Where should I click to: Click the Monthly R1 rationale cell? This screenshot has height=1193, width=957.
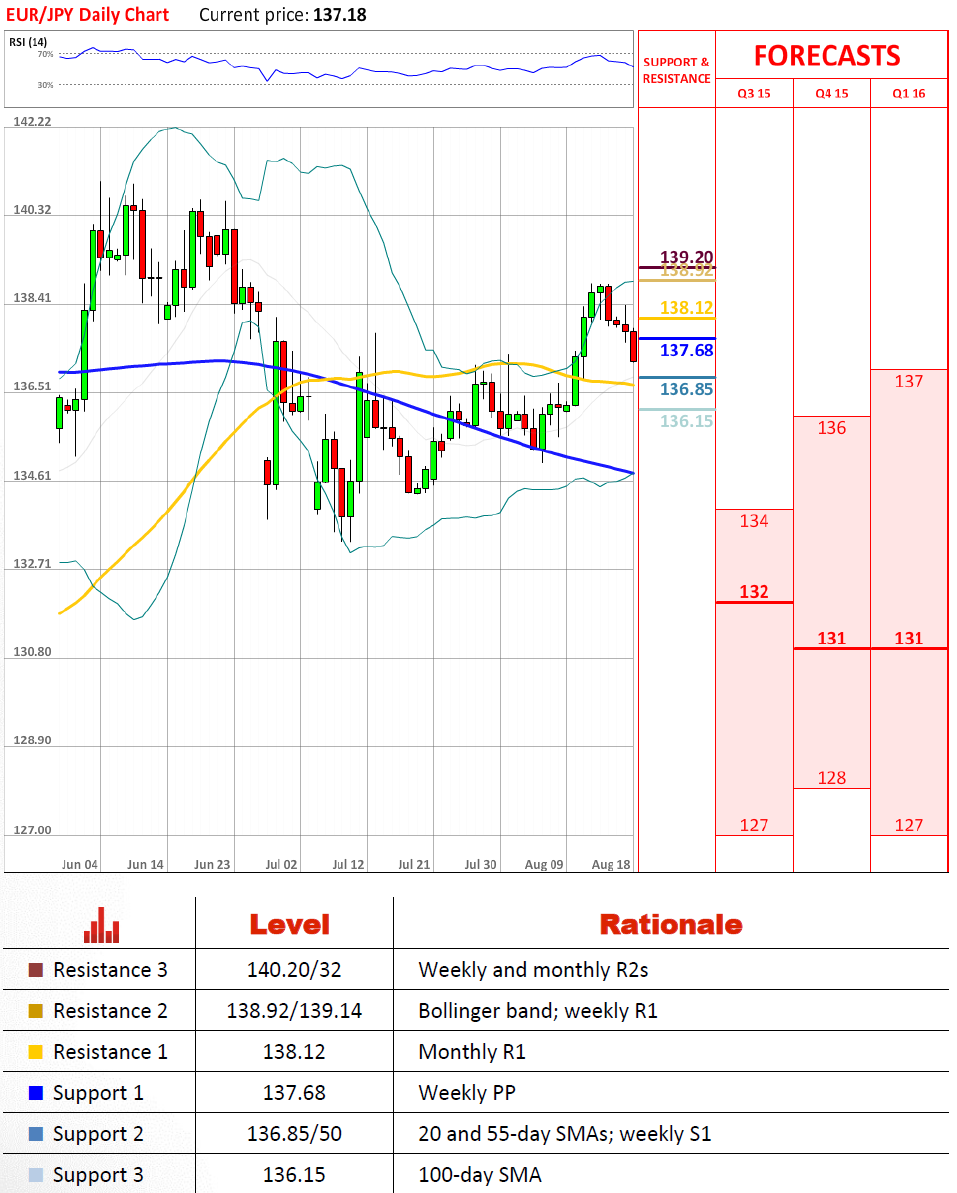point(472,1052)
